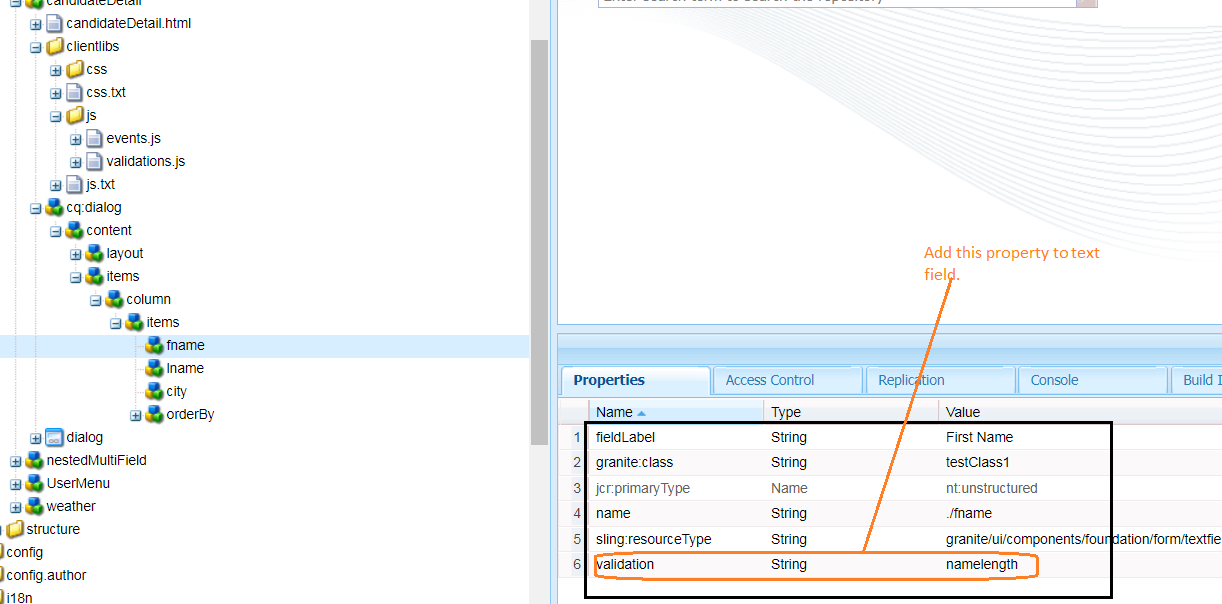Screen dimensions: 1222x604
Task: Open the clientlibs folder icon
Action: tap(55, 46)
